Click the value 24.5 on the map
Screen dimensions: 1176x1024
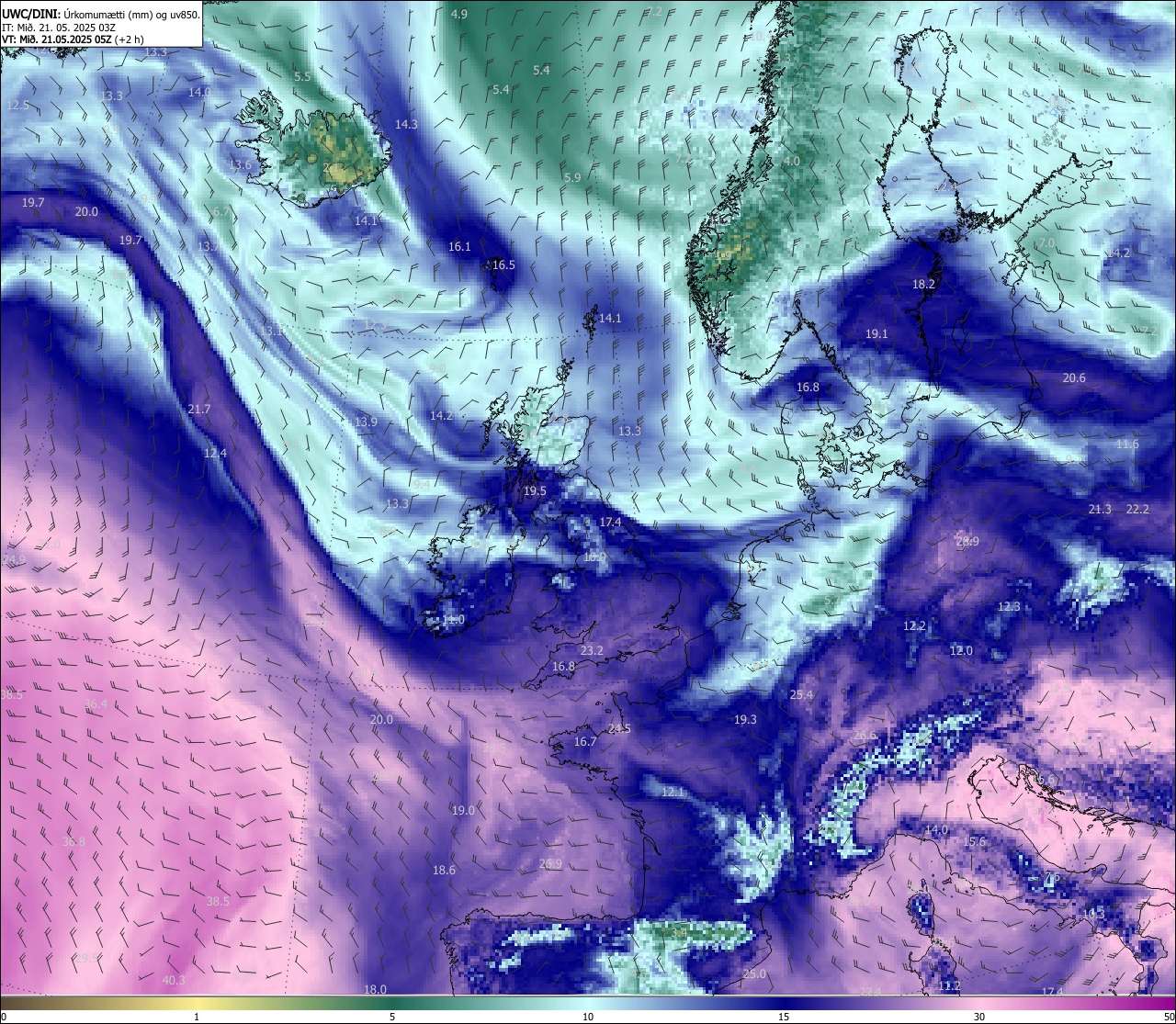click(x=619, y=728)
